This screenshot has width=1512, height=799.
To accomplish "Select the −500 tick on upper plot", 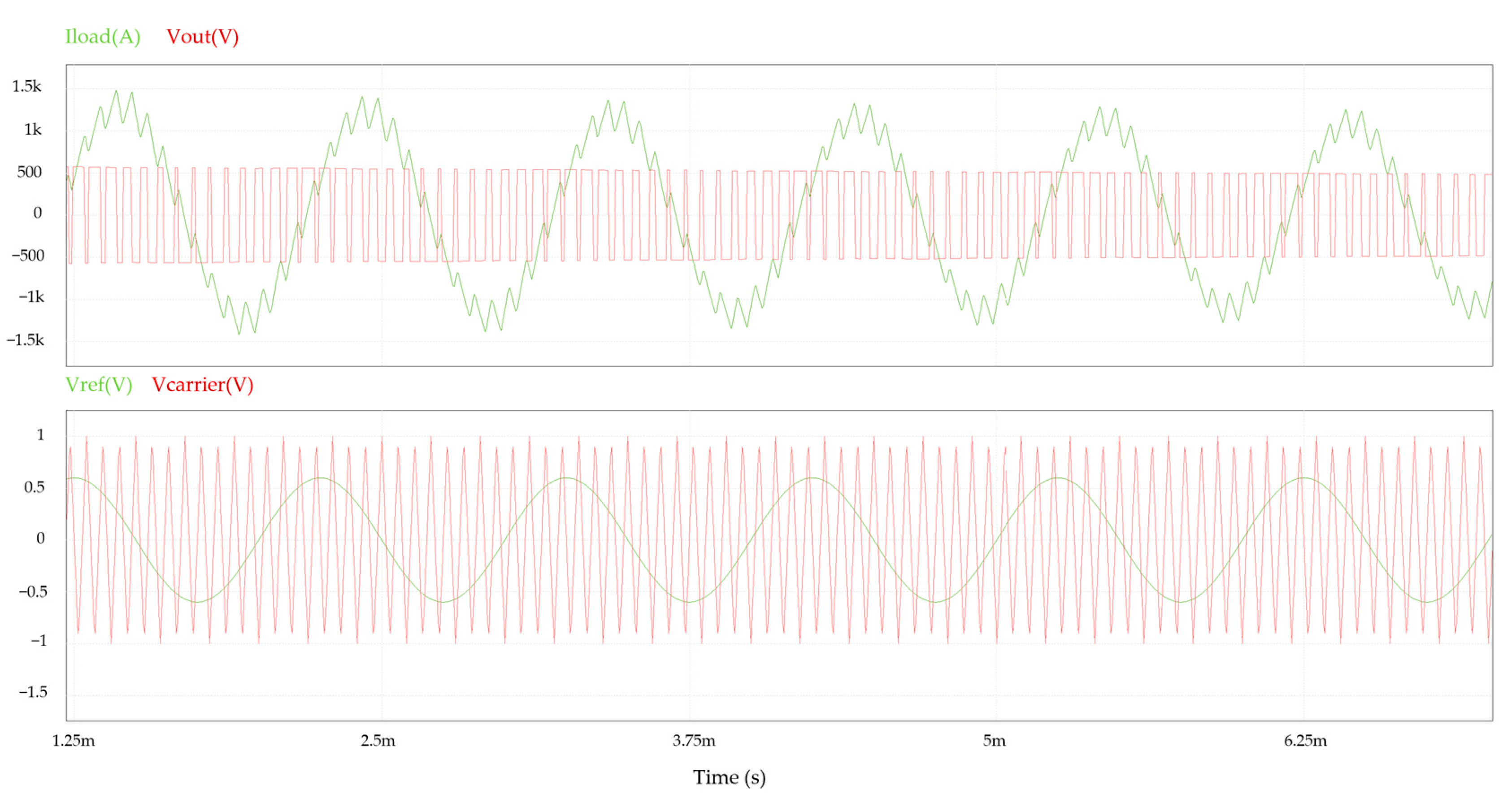I will pyautogui.click(x=28, y=256).
